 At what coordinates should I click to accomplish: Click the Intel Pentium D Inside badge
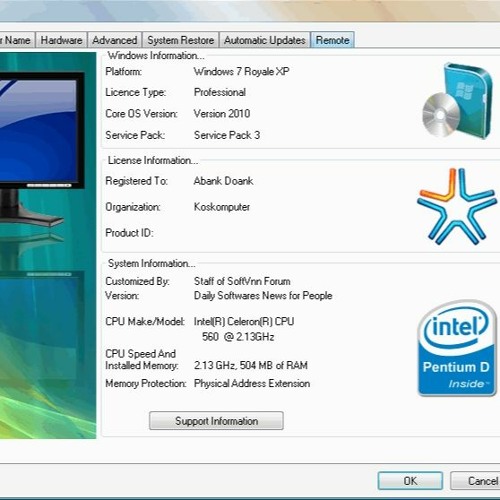pos(457,348)
